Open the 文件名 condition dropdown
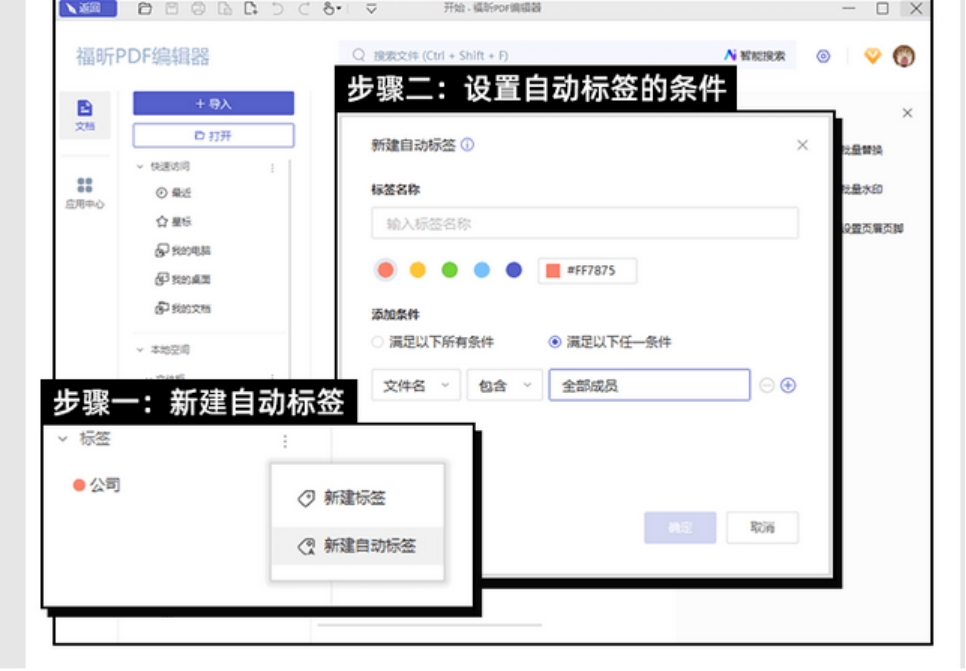This screenshot has height=671, width=966. tap(416, 386)
